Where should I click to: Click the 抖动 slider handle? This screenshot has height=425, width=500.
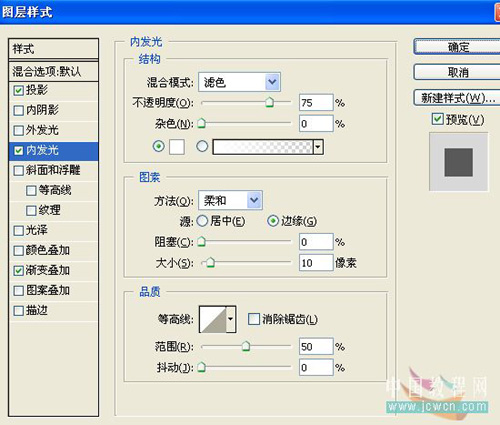(201, 367)
